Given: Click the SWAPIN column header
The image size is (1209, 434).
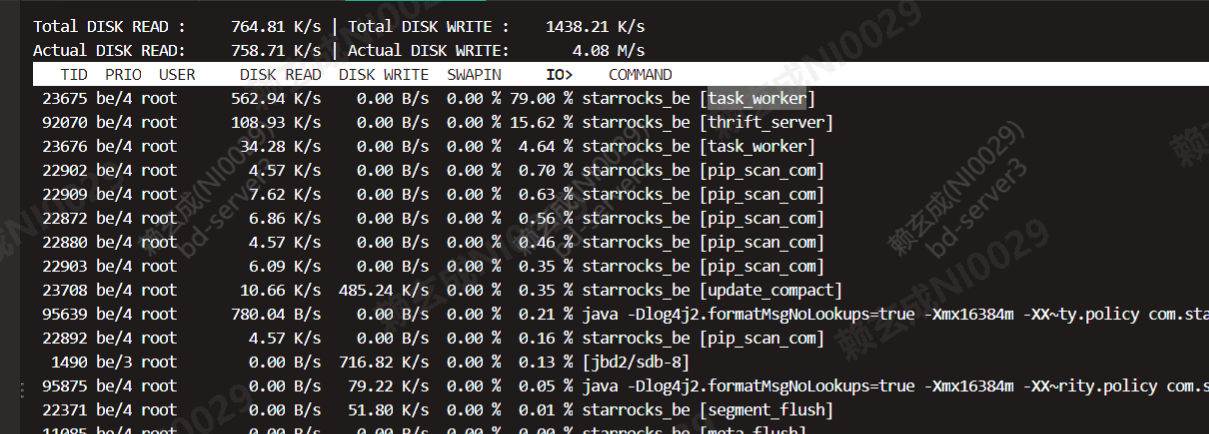Looking at the screenshot, I should click(x=474, y=75).
